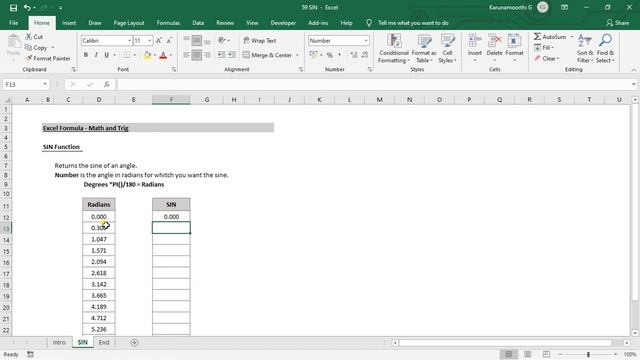Viewport: 640px width, 360px height.
Task: Switch to the Formulas ribbon tab
Action: click(x=168, y=23)
